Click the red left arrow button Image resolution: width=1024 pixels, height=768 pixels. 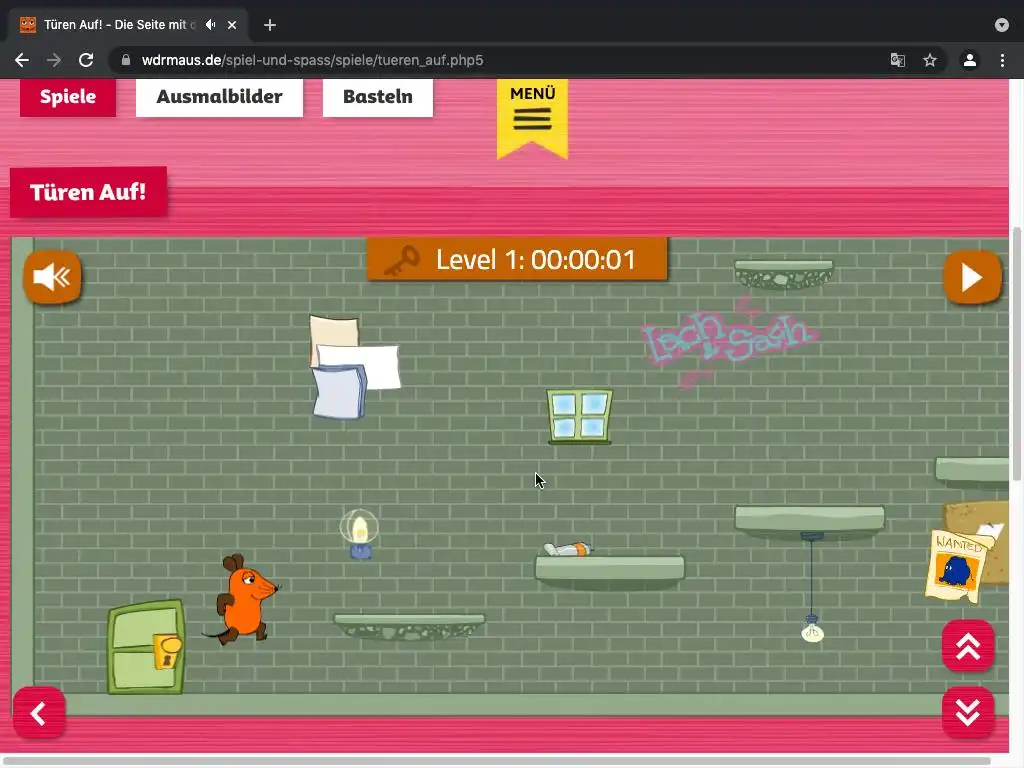(39, 713)
